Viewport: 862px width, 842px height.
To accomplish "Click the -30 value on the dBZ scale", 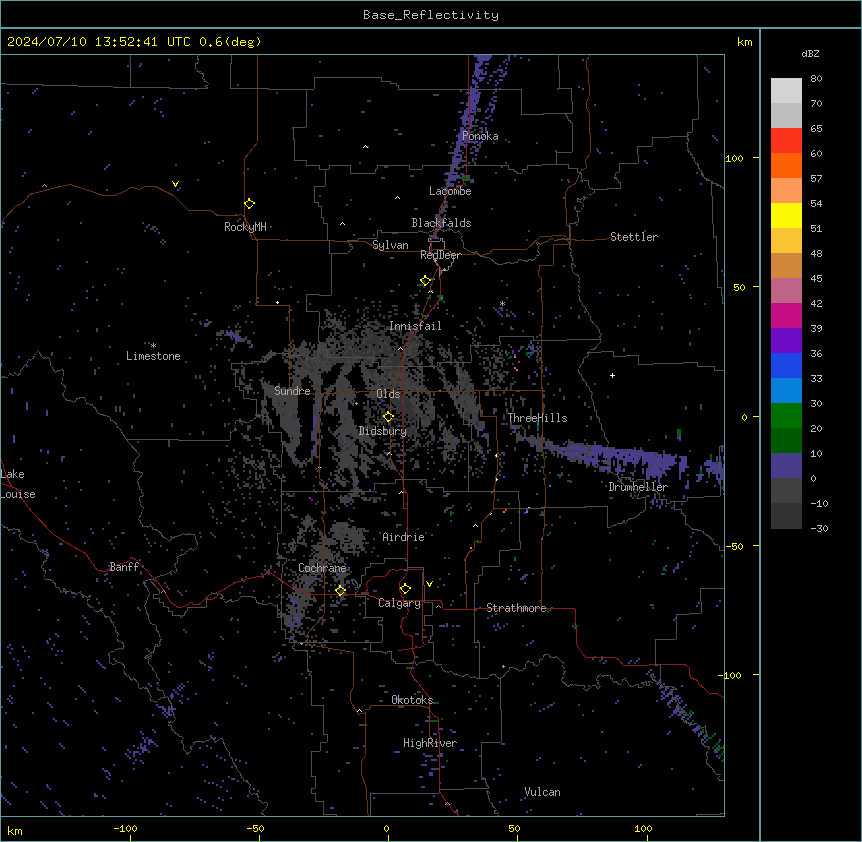I will pos(819,529).
